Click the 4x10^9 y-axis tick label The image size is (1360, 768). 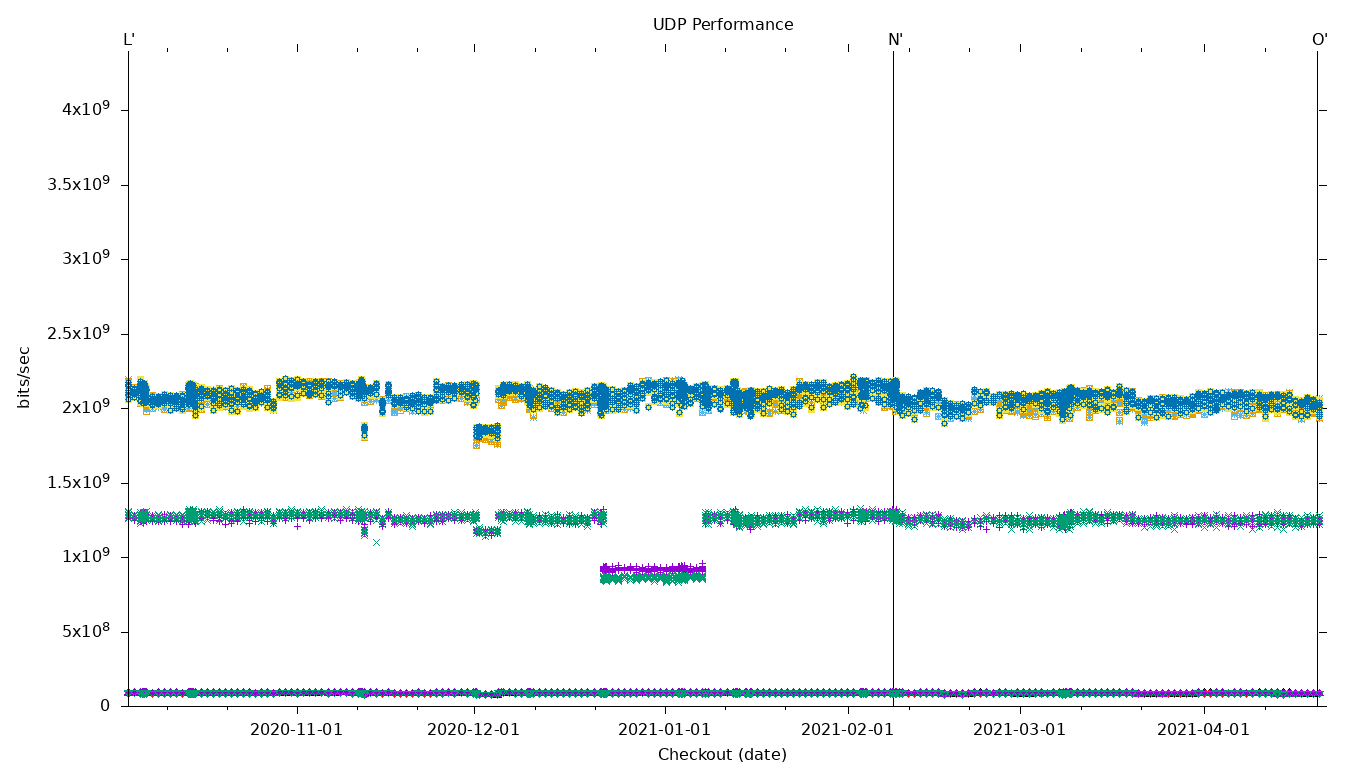pyautogui.click(x=87, y=108)
